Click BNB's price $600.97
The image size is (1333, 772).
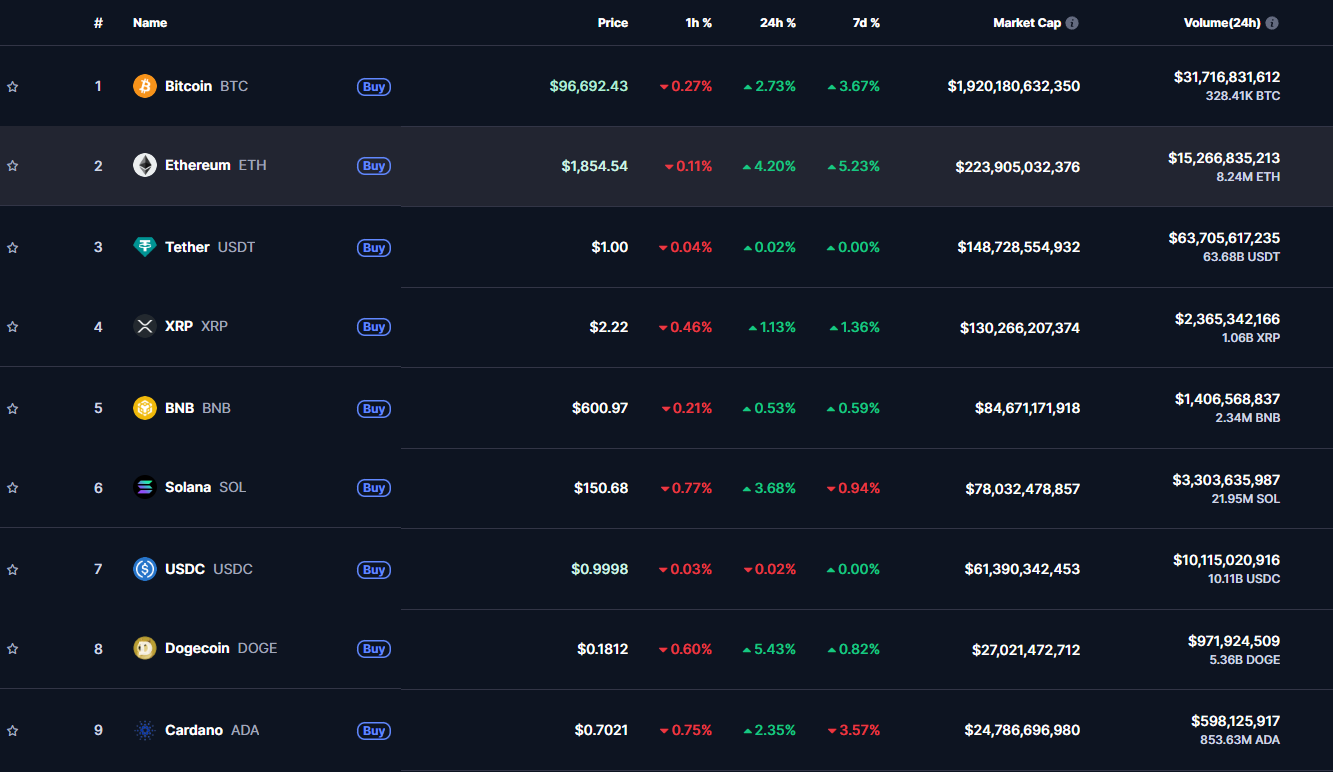click(x=600, y=408)
